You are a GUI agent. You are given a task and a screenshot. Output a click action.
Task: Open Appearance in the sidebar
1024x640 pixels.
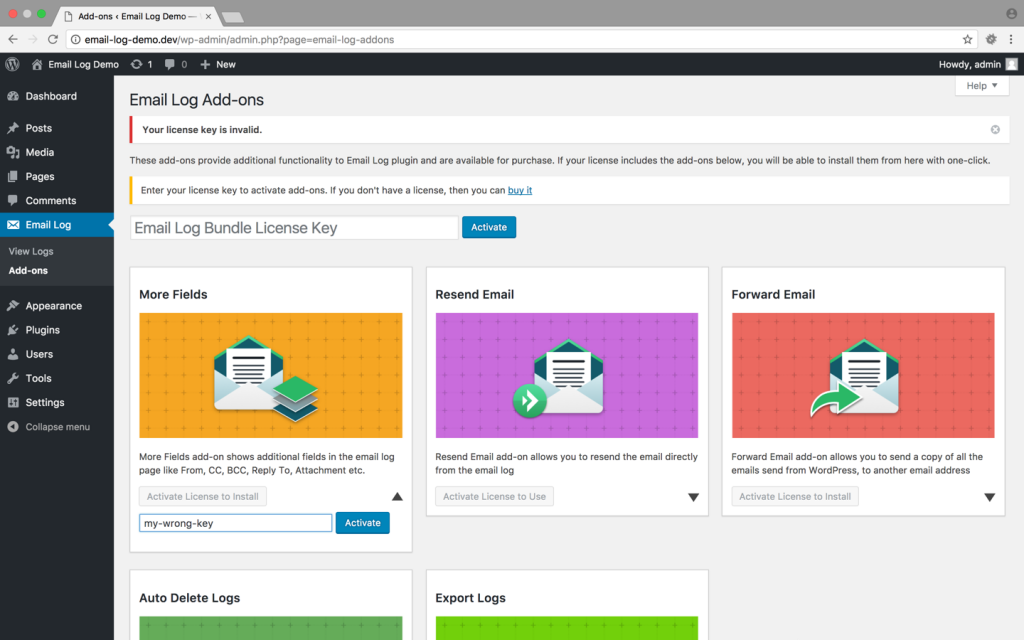click(x=54, y=306)
